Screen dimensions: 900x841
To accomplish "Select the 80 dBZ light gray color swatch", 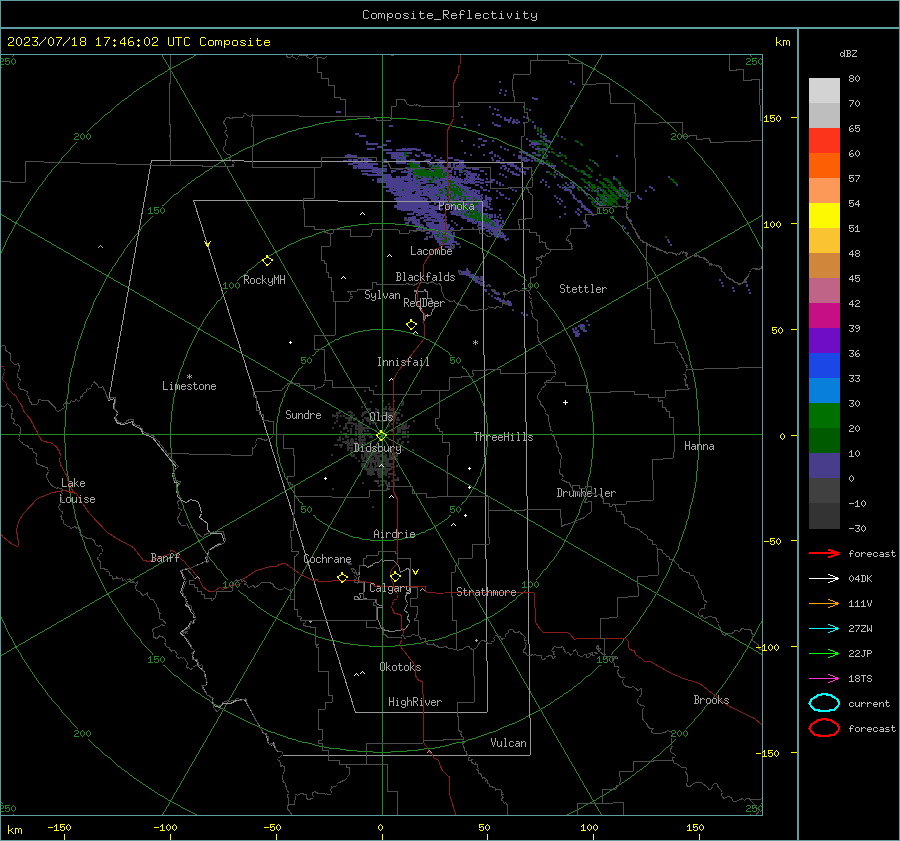I will [824, 90].
